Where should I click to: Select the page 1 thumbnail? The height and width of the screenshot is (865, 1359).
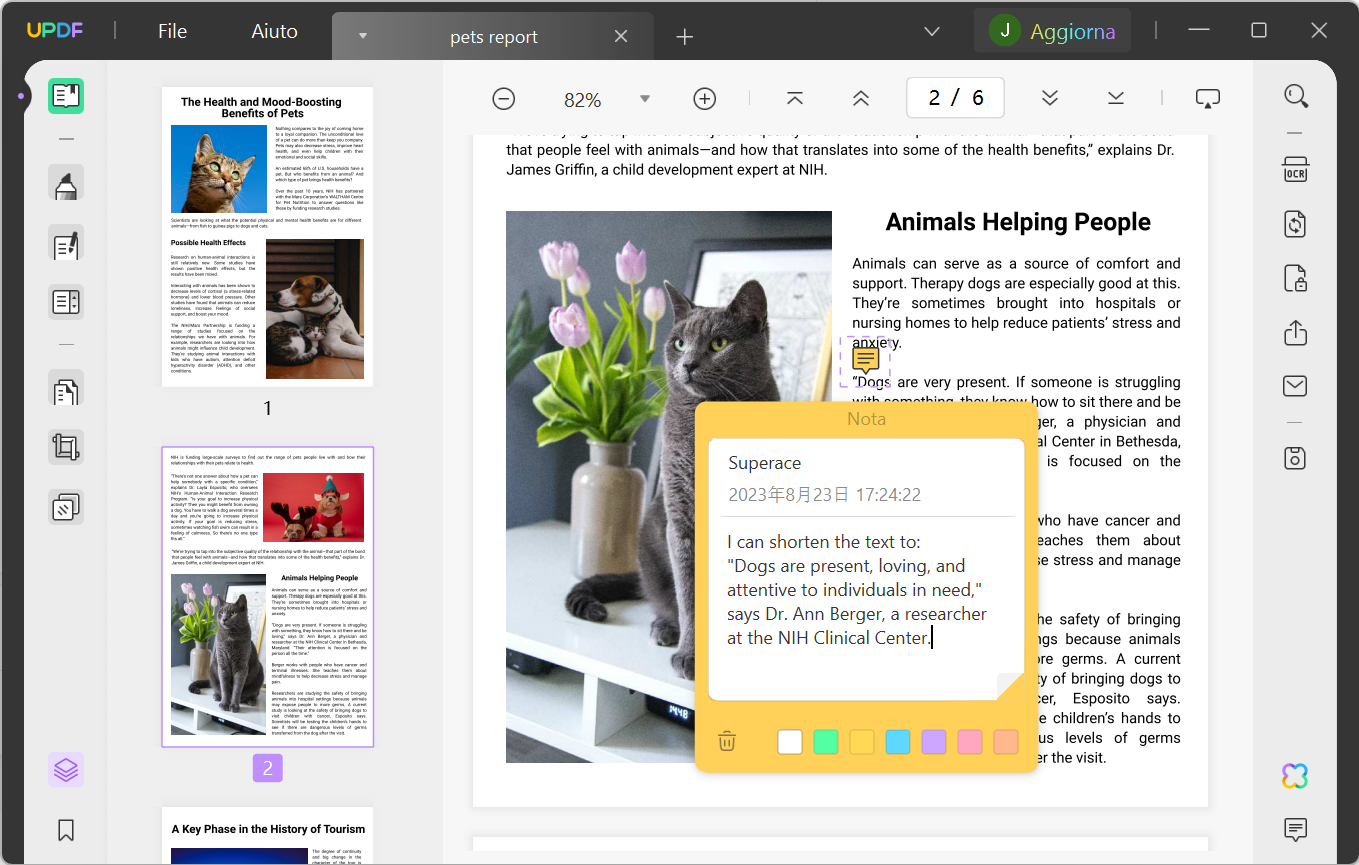267,237
